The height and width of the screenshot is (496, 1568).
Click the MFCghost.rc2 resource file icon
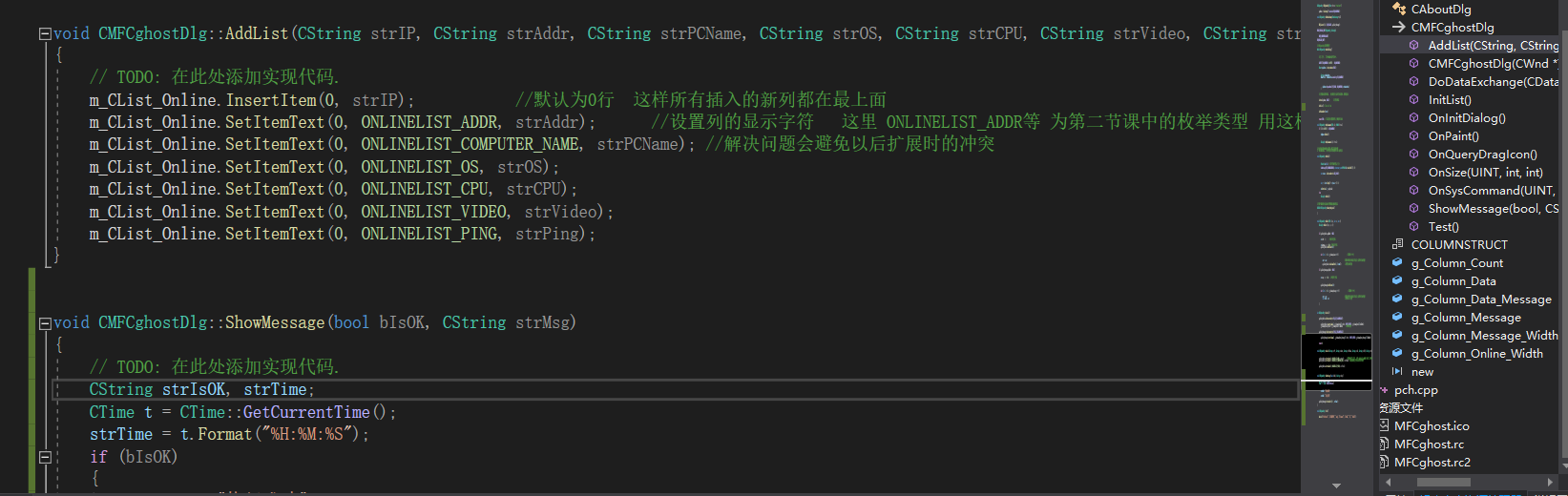click(1384, 463)
